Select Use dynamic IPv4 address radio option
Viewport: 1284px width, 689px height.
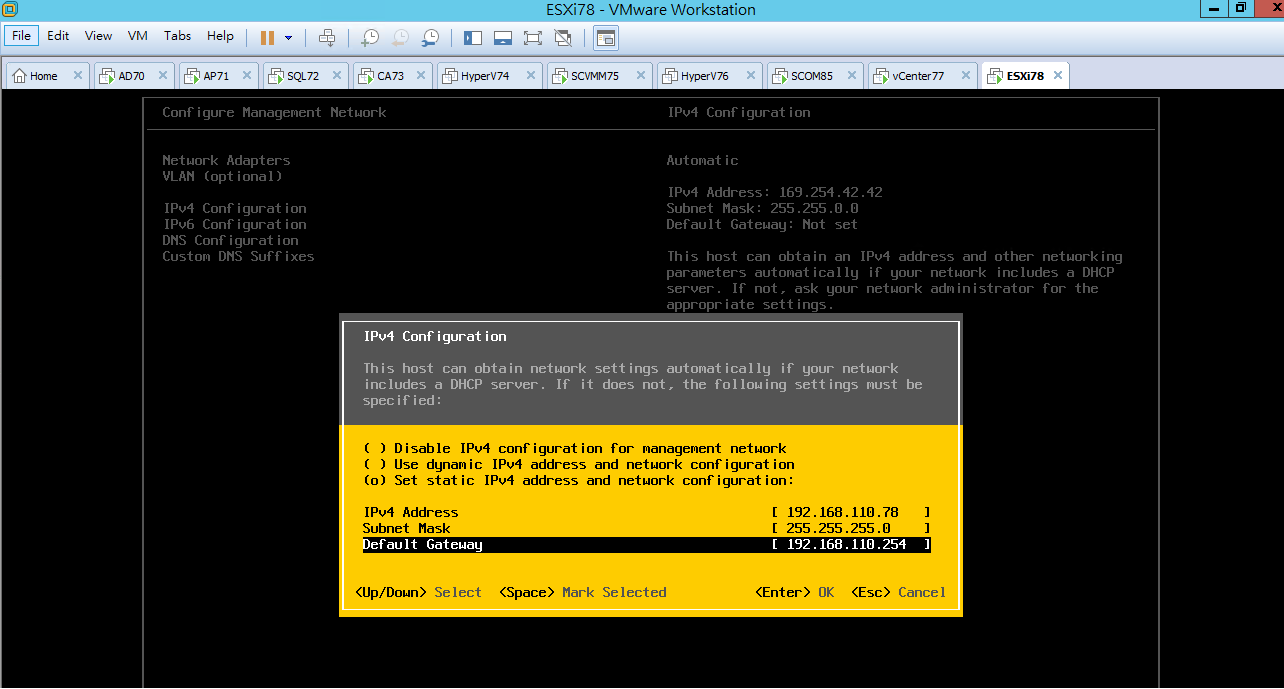click(579, 465)
